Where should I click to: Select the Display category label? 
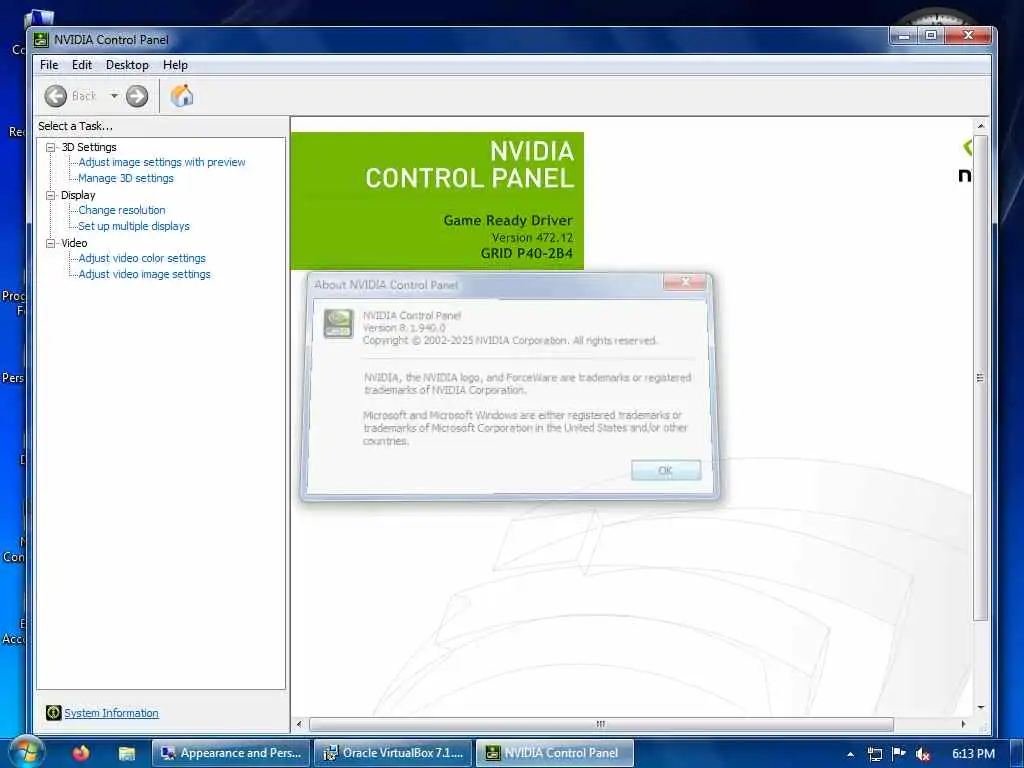click(78, 195)
